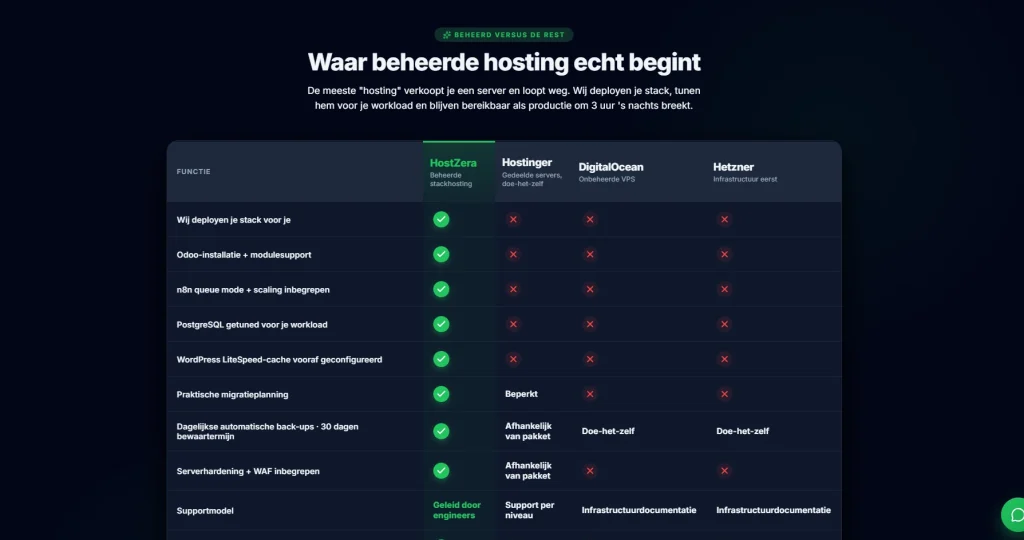The height and width of the screenshot is (540, 1024).
Task: Click Hostinger red cross for Odoo-installatie row
Action: pyautogui.click(x=513, y=254)
